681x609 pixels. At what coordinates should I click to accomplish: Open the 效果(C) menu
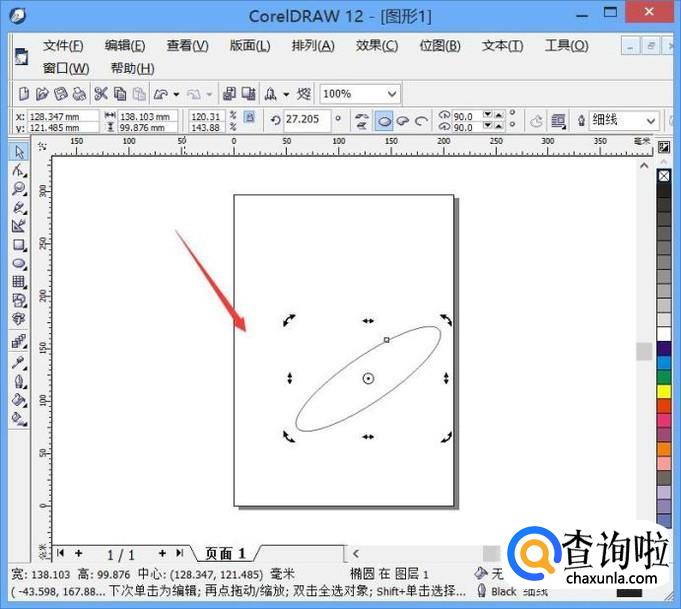[x=376, y=46]
